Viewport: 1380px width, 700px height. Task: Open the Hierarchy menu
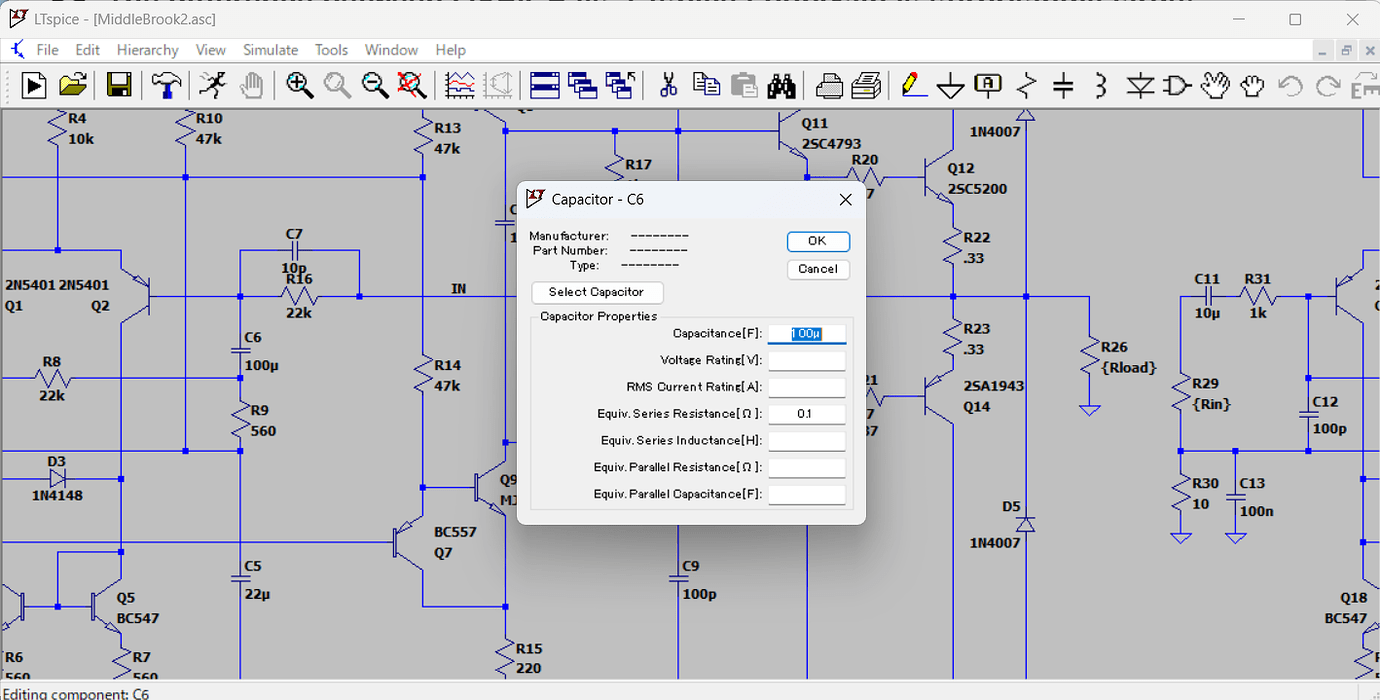point(147,50)
